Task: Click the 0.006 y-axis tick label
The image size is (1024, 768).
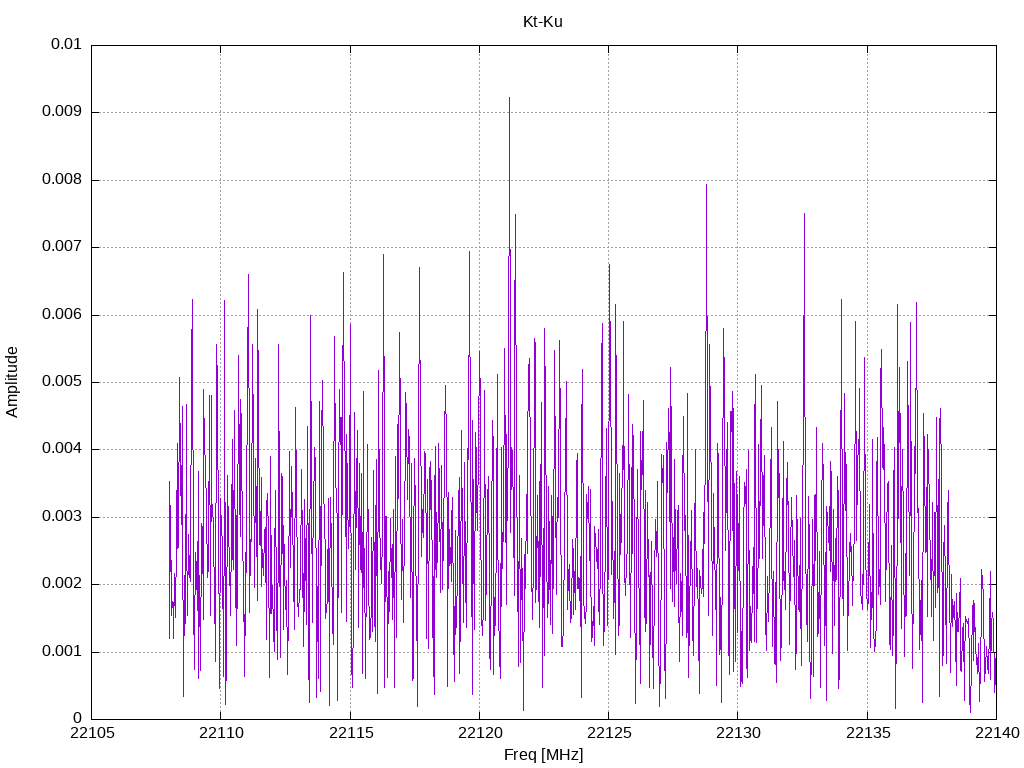Action: point(62,315)
